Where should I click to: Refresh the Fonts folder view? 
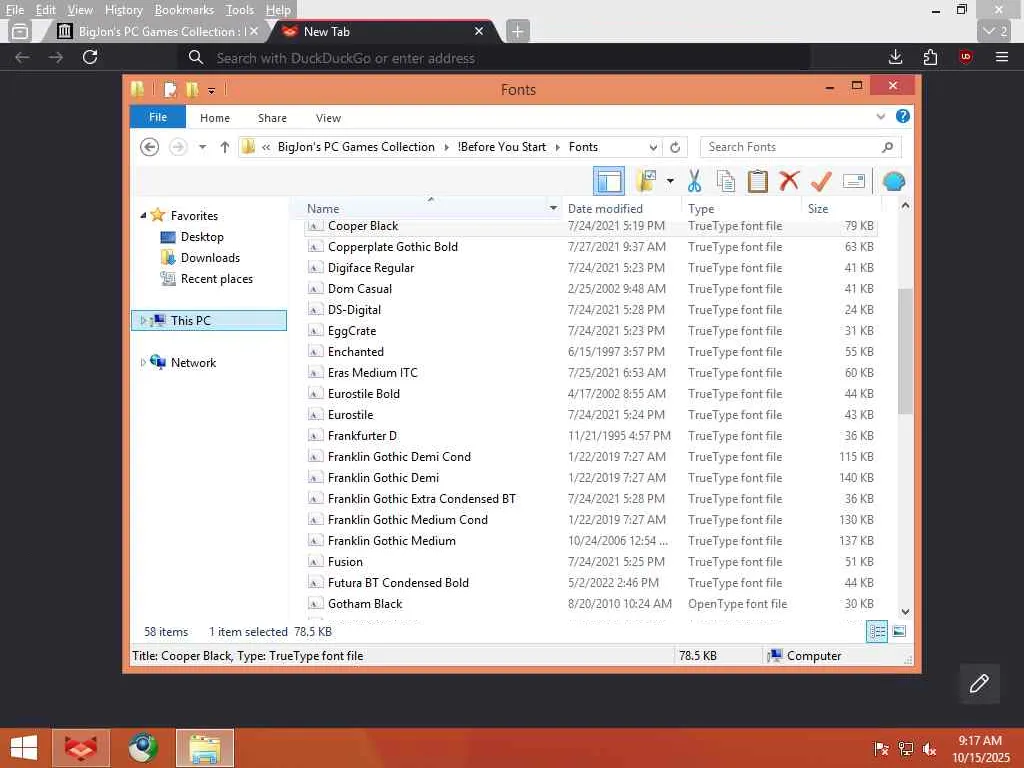point(675,147)
